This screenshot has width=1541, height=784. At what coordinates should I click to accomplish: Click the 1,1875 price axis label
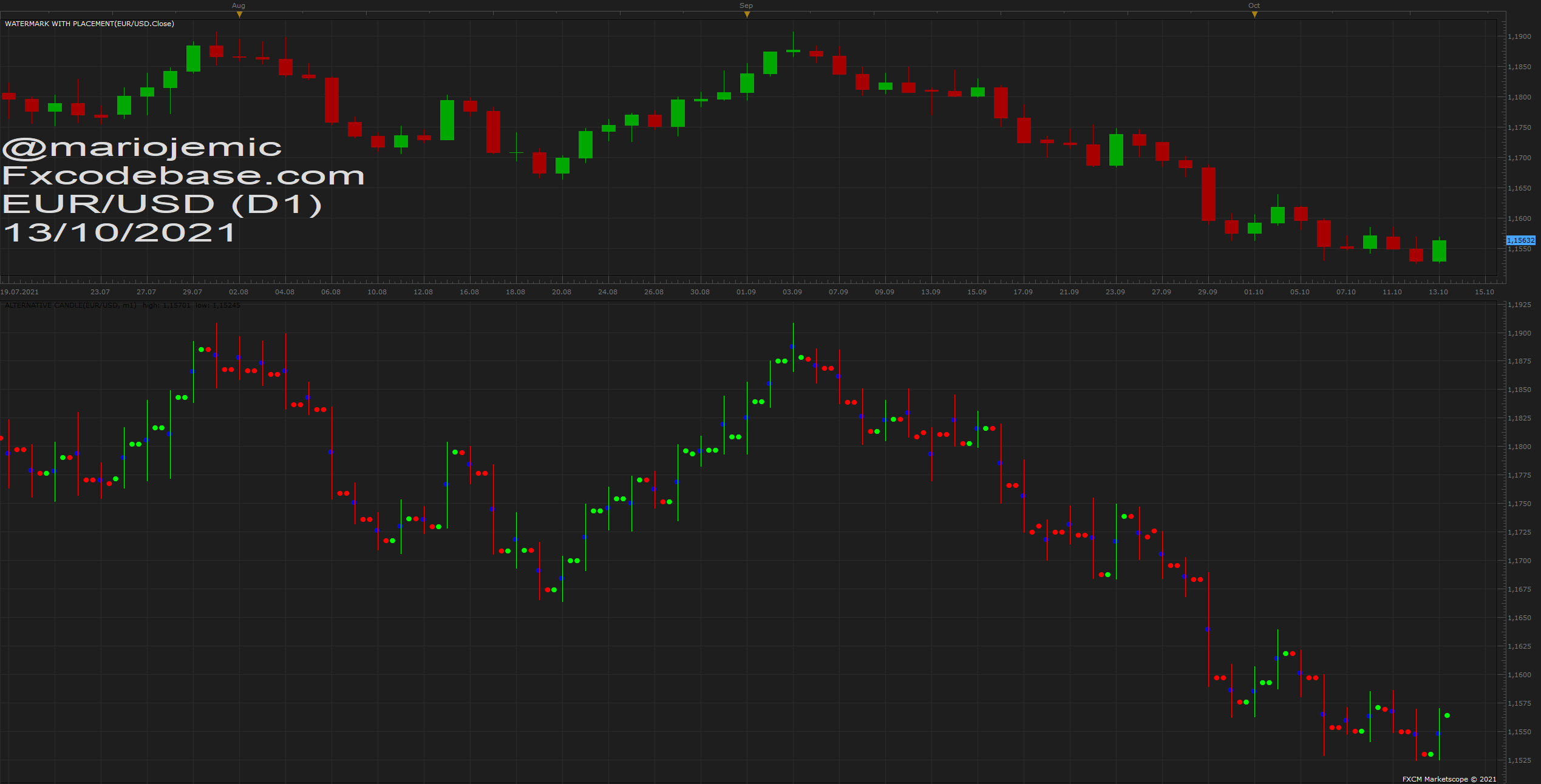pyautogui.click(x=1520, y=362)
